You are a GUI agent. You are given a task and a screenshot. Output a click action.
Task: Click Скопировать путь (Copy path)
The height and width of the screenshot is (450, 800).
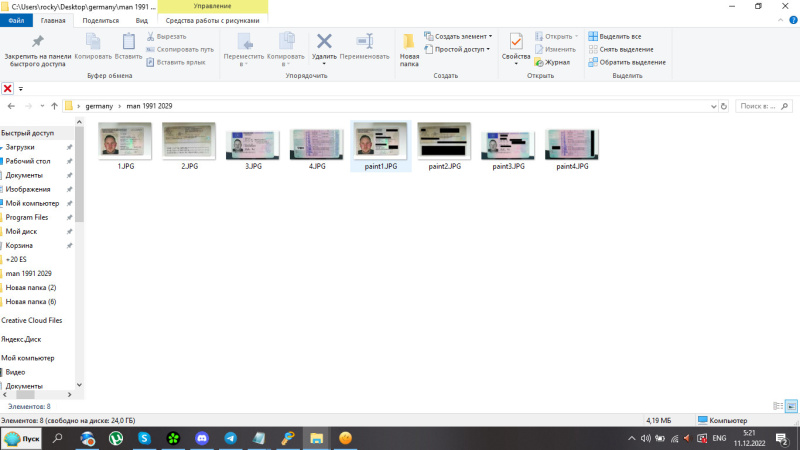click(185, 49)
